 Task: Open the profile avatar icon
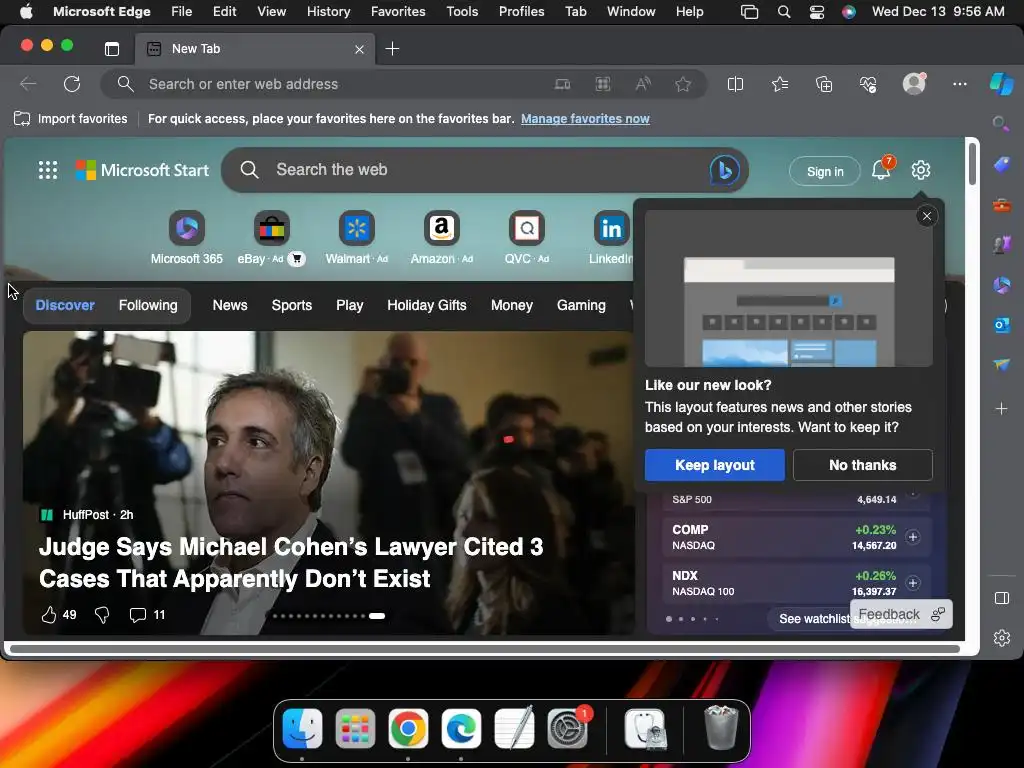point(914,84)
